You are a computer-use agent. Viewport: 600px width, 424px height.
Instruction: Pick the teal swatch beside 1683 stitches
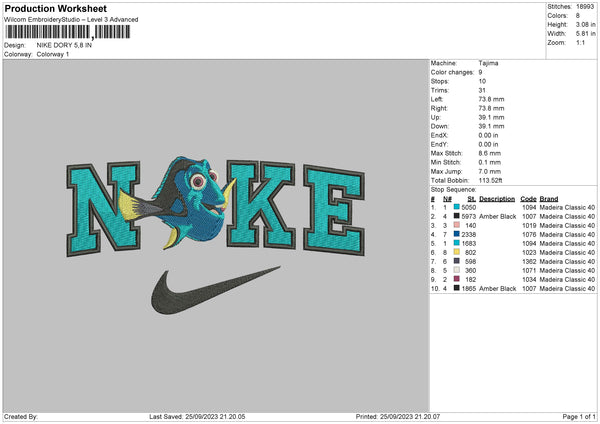(457, 243)
